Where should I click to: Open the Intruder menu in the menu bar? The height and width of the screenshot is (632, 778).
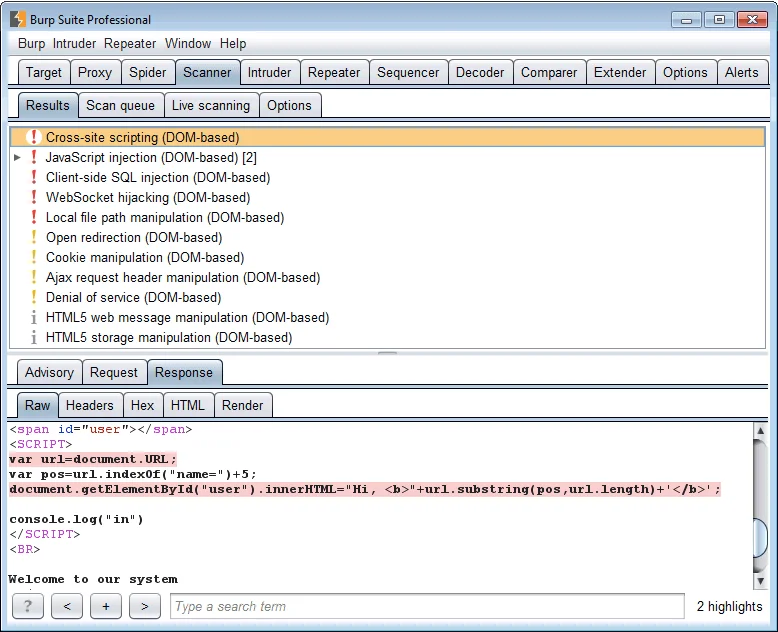click(74, 44)
